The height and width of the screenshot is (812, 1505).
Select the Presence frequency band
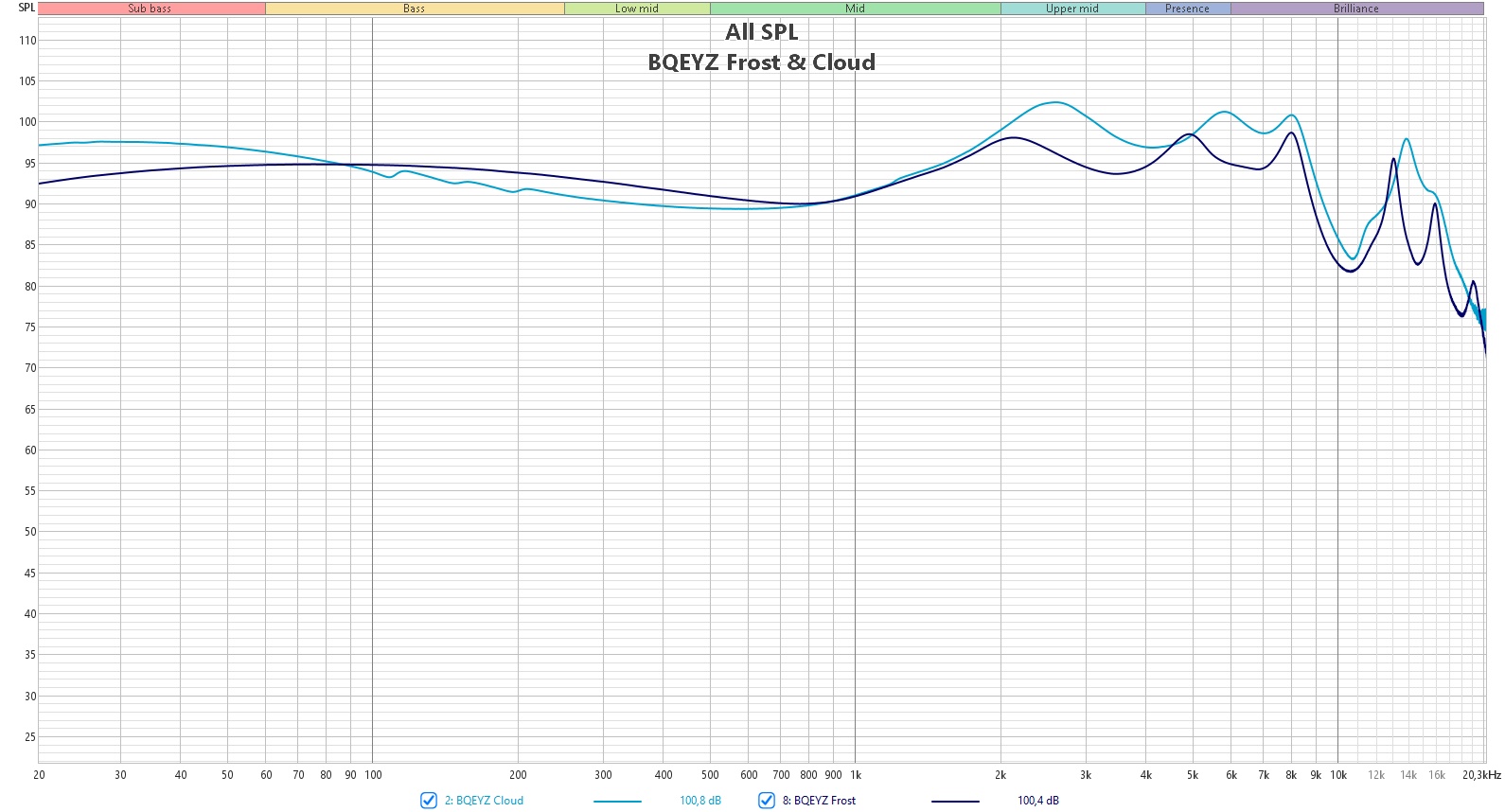click(1188, 9)
